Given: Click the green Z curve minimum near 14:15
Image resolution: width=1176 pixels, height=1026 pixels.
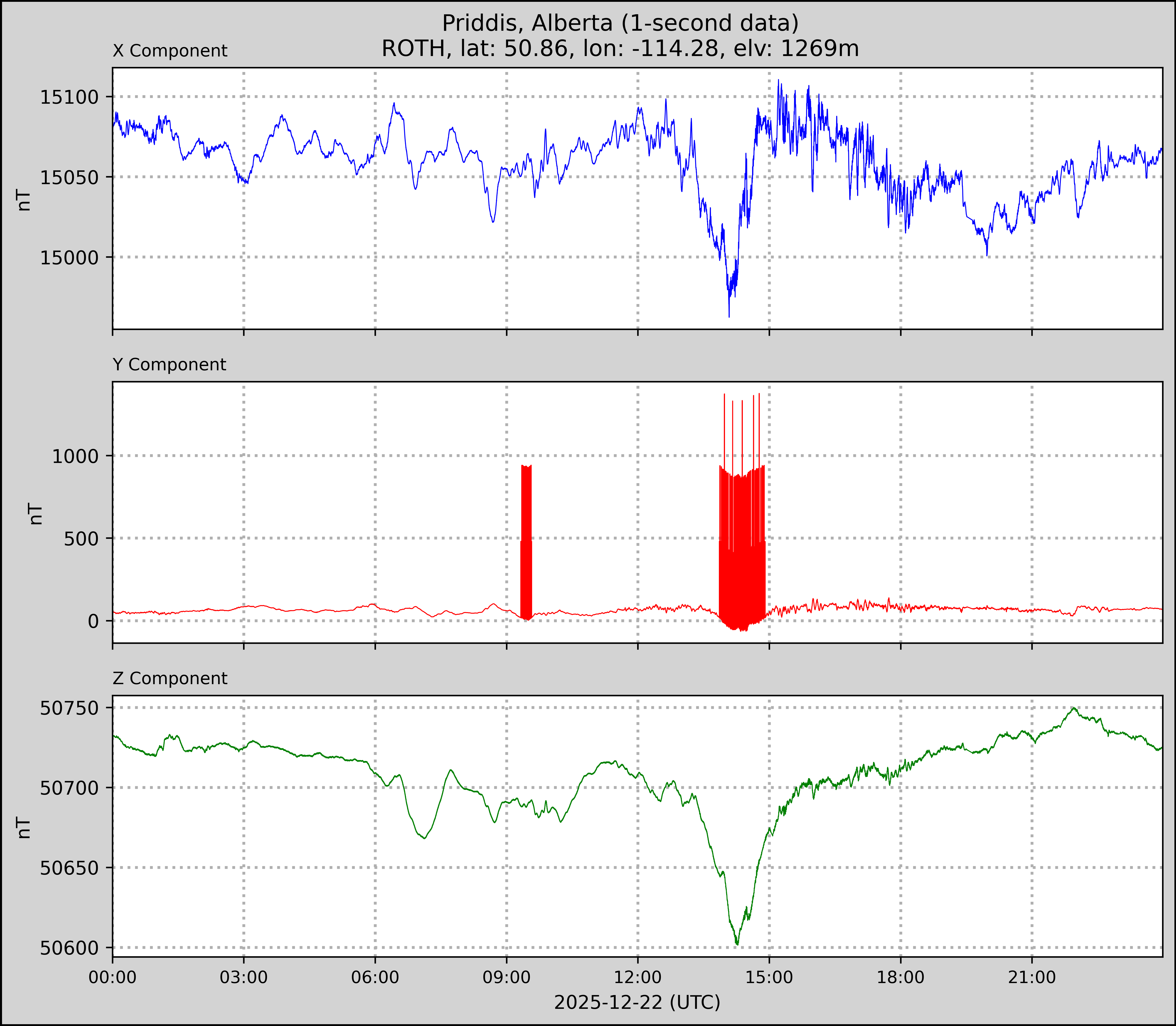Looking at the screenshot, I should point(737,943).
